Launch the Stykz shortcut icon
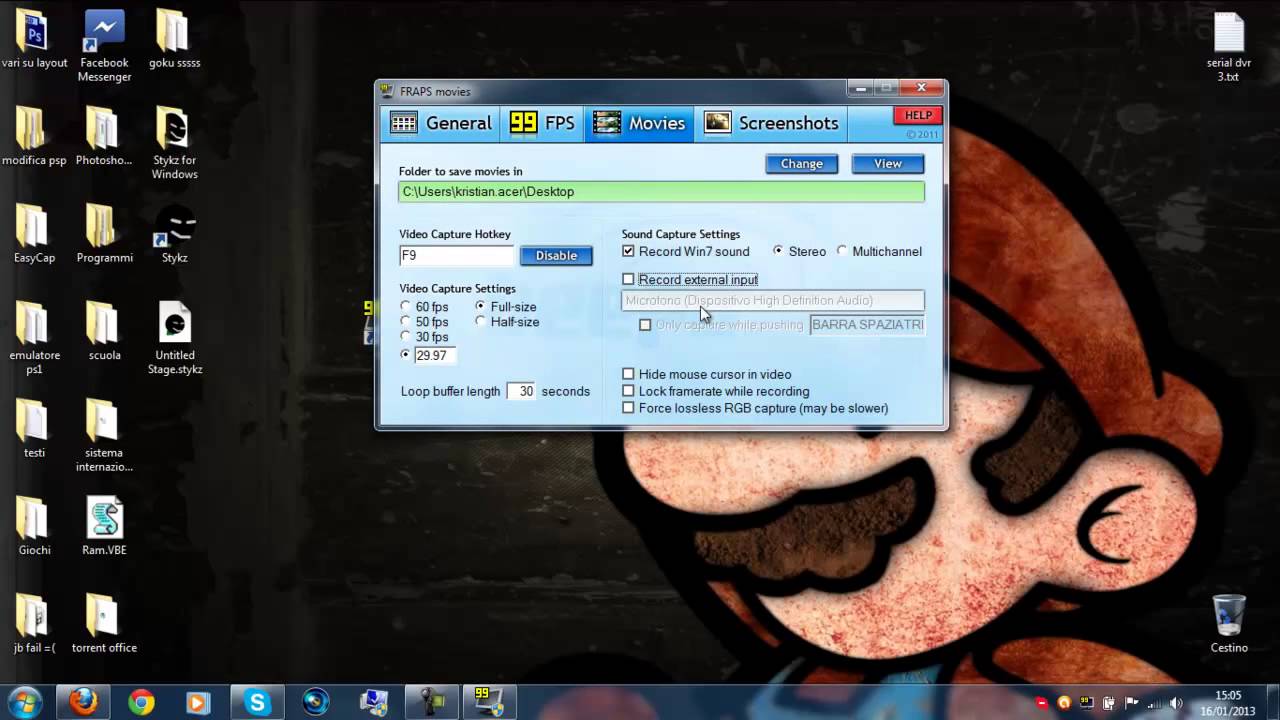Screen dimensions: 1280x720 pyautogui.click(x=175, y=234)
